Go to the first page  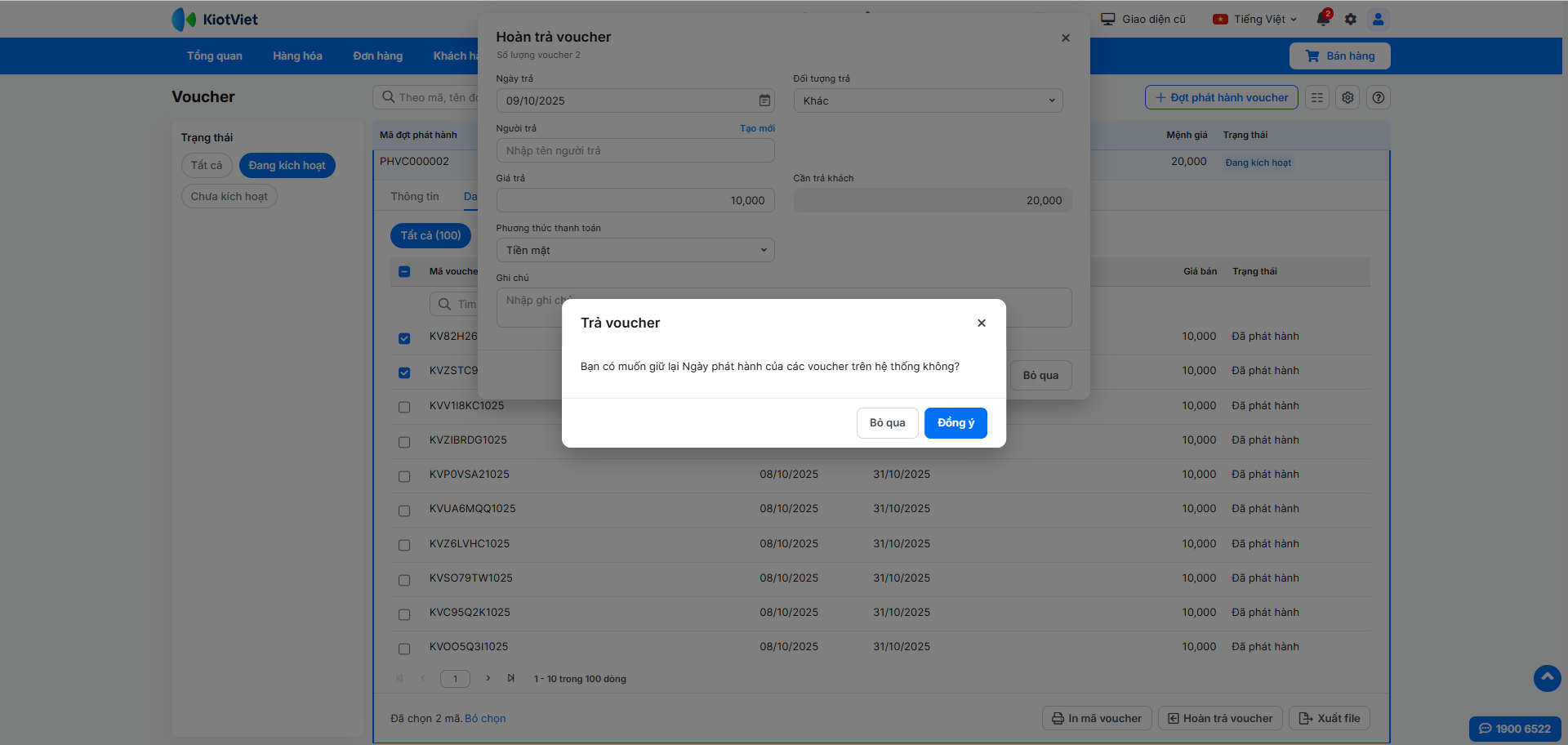(399, 678)
